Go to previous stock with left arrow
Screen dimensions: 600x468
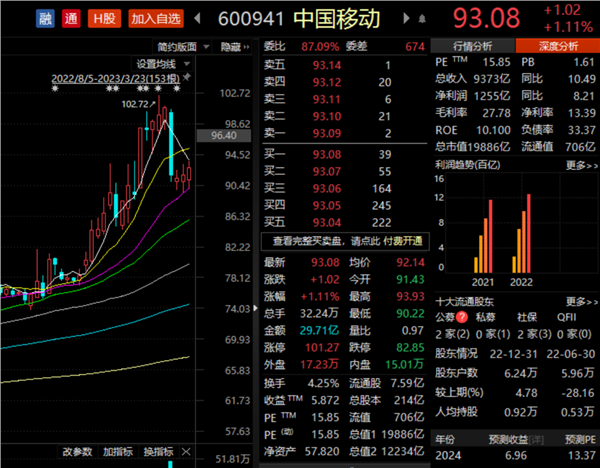tap(195, 18)
